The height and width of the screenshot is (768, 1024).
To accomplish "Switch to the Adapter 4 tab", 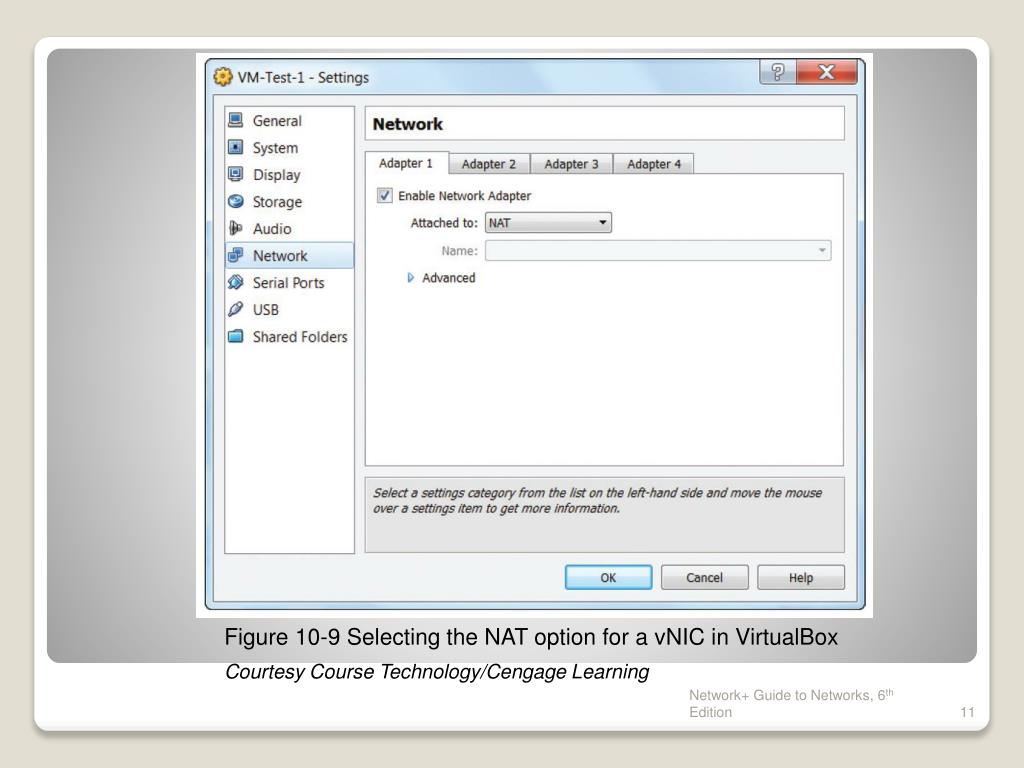I will (654, 164).
